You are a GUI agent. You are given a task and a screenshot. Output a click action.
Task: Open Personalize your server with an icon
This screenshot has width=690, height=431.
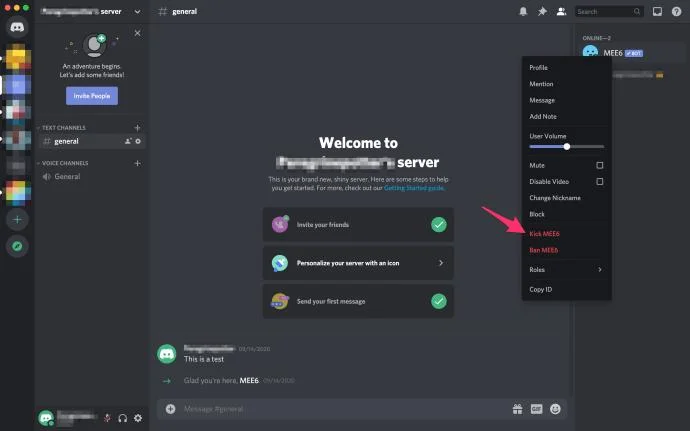click(358, 263)
